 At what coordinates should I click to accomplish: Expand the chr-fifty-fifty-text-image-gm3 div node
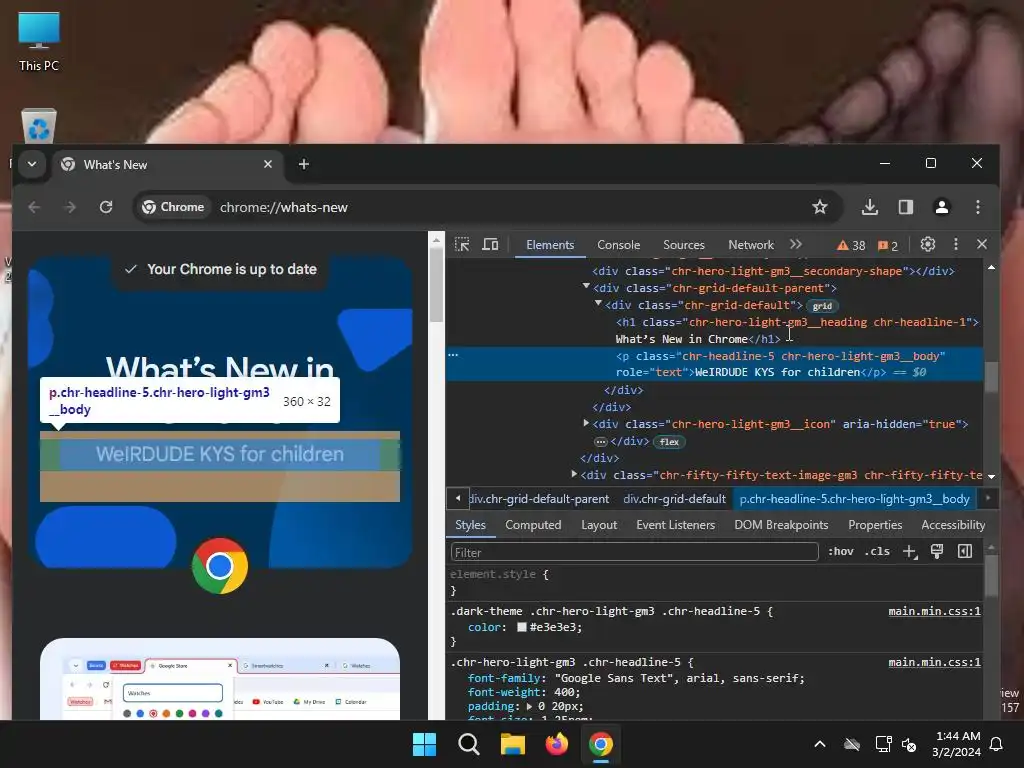[573, 474]
